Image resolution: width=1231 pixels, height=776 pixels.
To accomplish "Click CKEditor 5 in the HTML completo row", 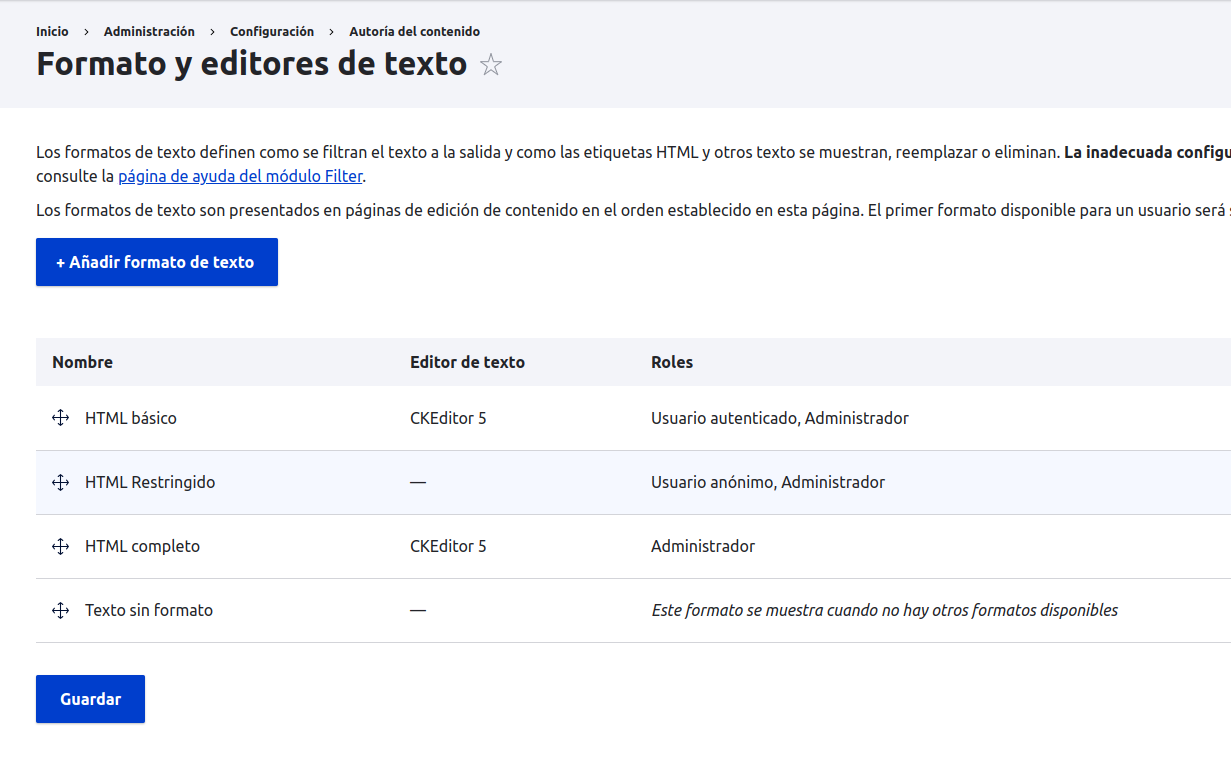I will coord(448,546).
